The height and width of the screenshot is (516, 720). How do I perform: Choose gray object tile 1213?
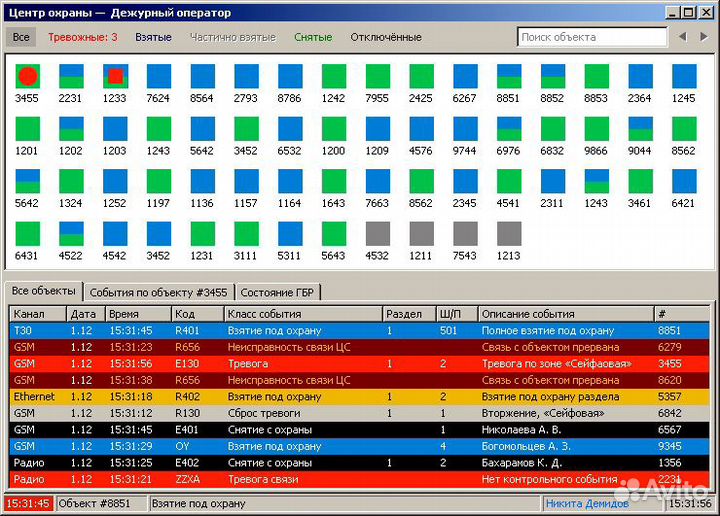point(509,233)
